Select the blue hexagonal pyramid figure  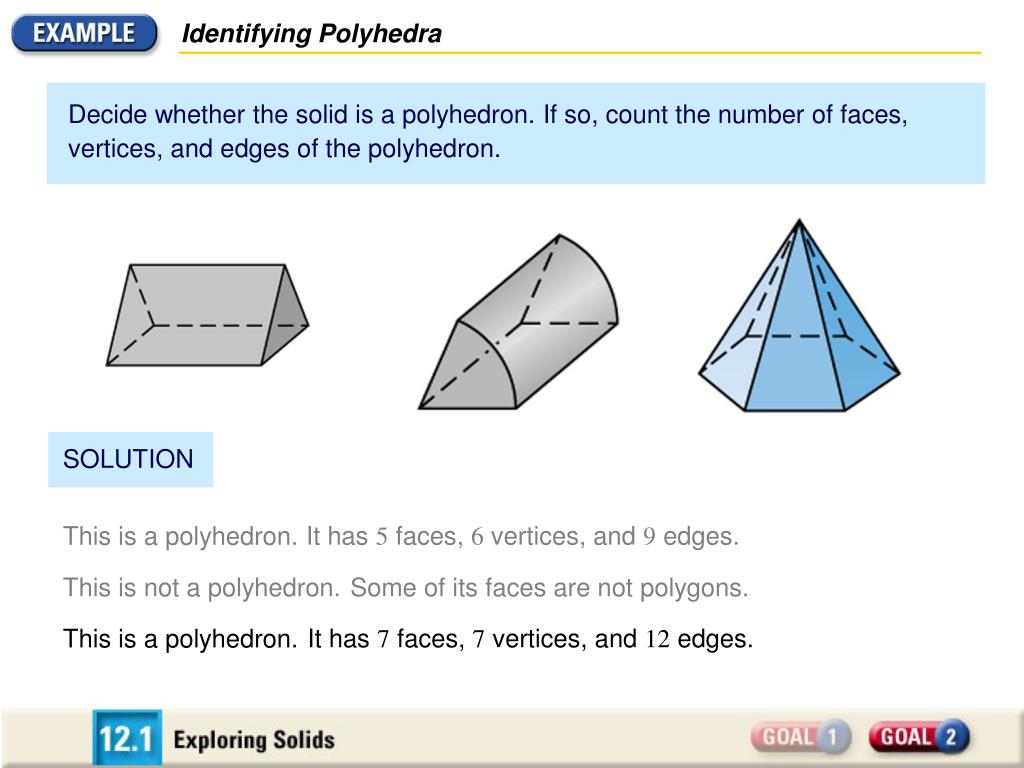(799, 315)
